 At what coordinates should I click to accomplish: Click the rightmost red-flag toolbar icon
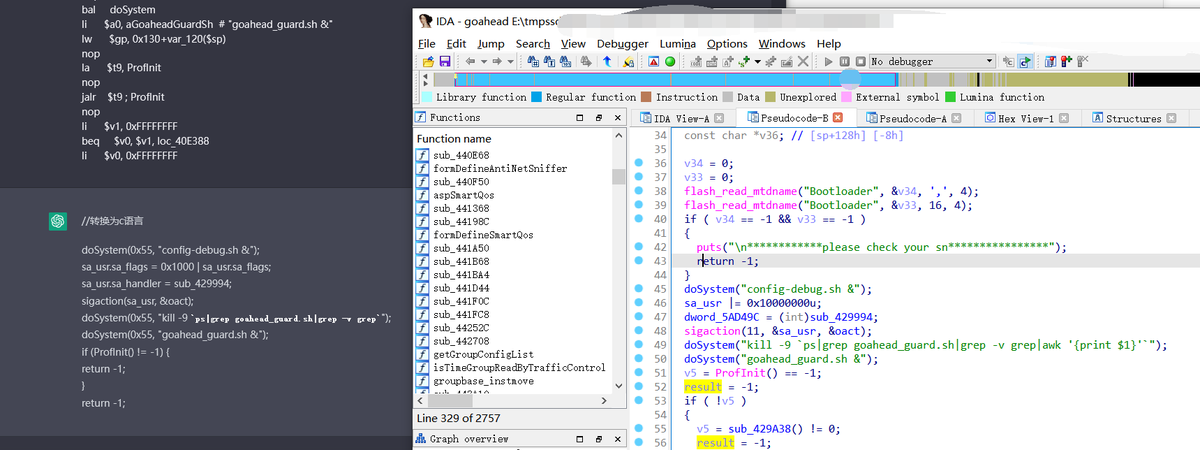[1084, 61]
